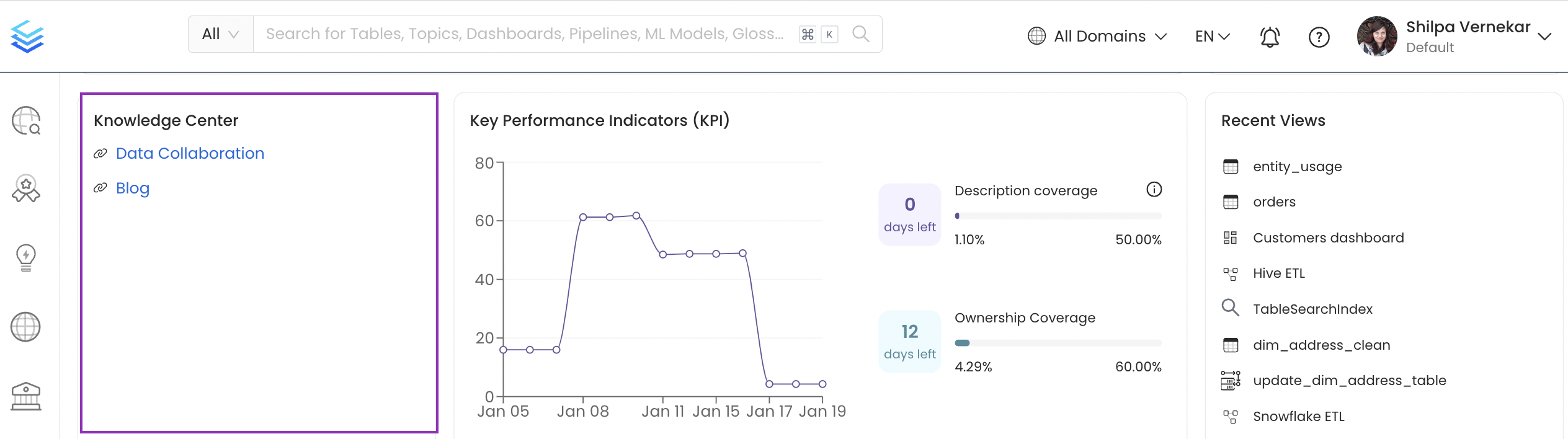Open the Blog link
The width and height of the screenshot is (1568, 439).
tap(133, 188)
